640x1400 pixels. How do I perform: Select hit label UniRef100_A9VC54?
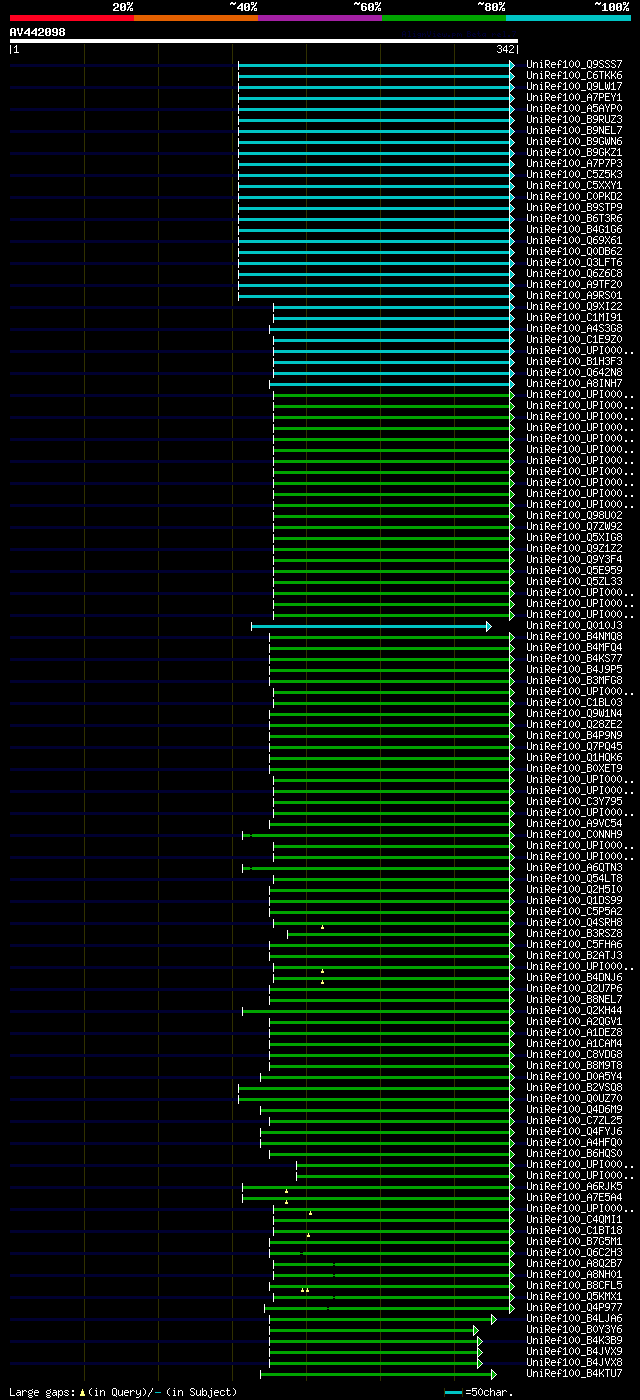(x=574, y=823)
